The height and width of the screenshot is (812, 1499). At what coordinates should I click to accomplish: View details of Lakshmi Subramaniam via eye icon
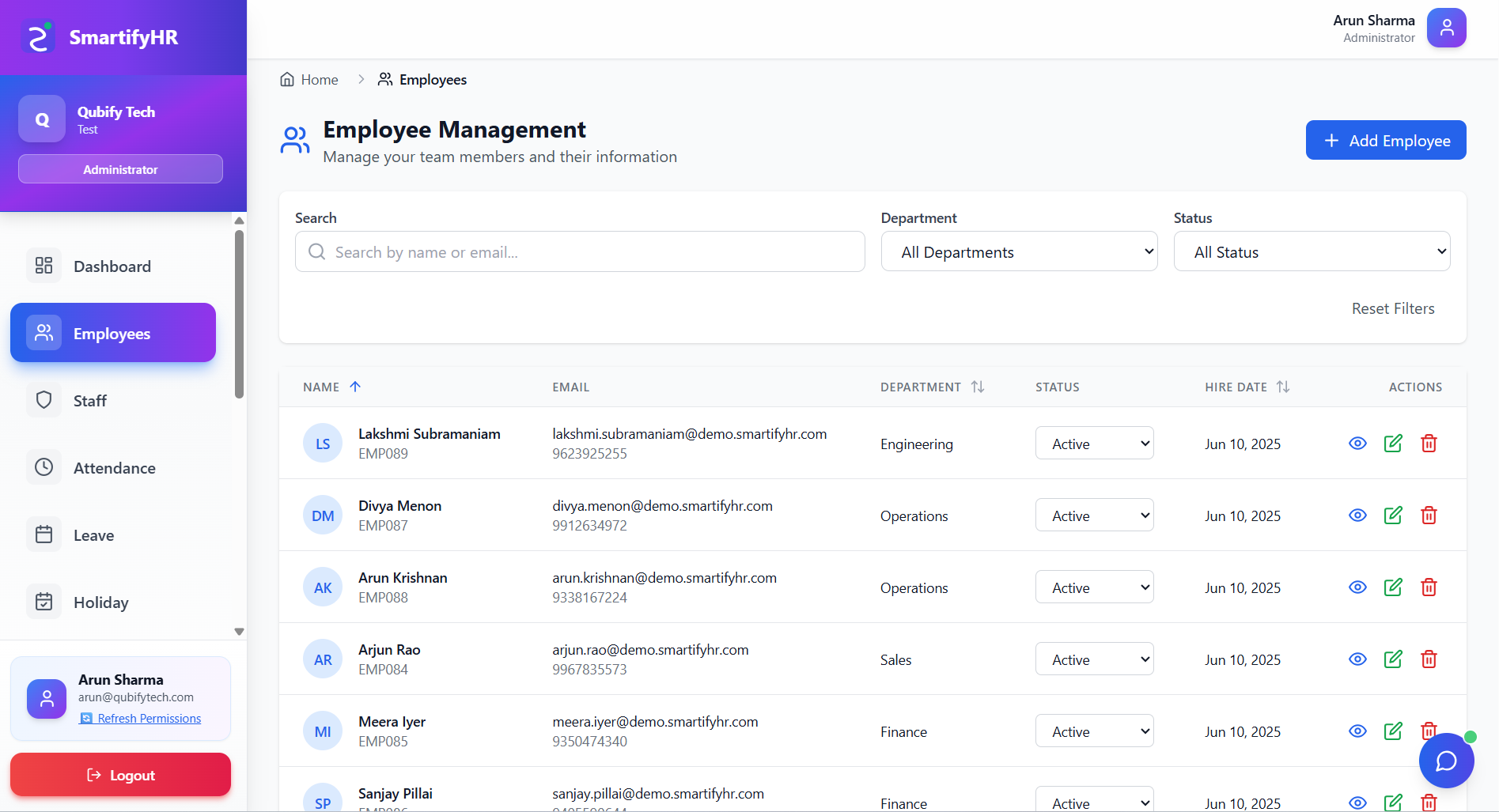(x=1357, y=444)
